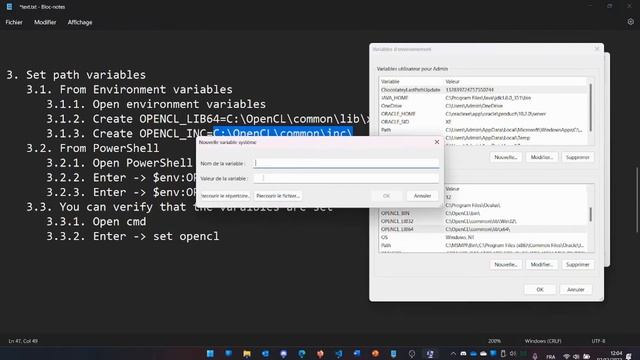Select the OS Windows_NT variable row
Image resolution: width=640 pixels, height=360 pixels.
484,237
